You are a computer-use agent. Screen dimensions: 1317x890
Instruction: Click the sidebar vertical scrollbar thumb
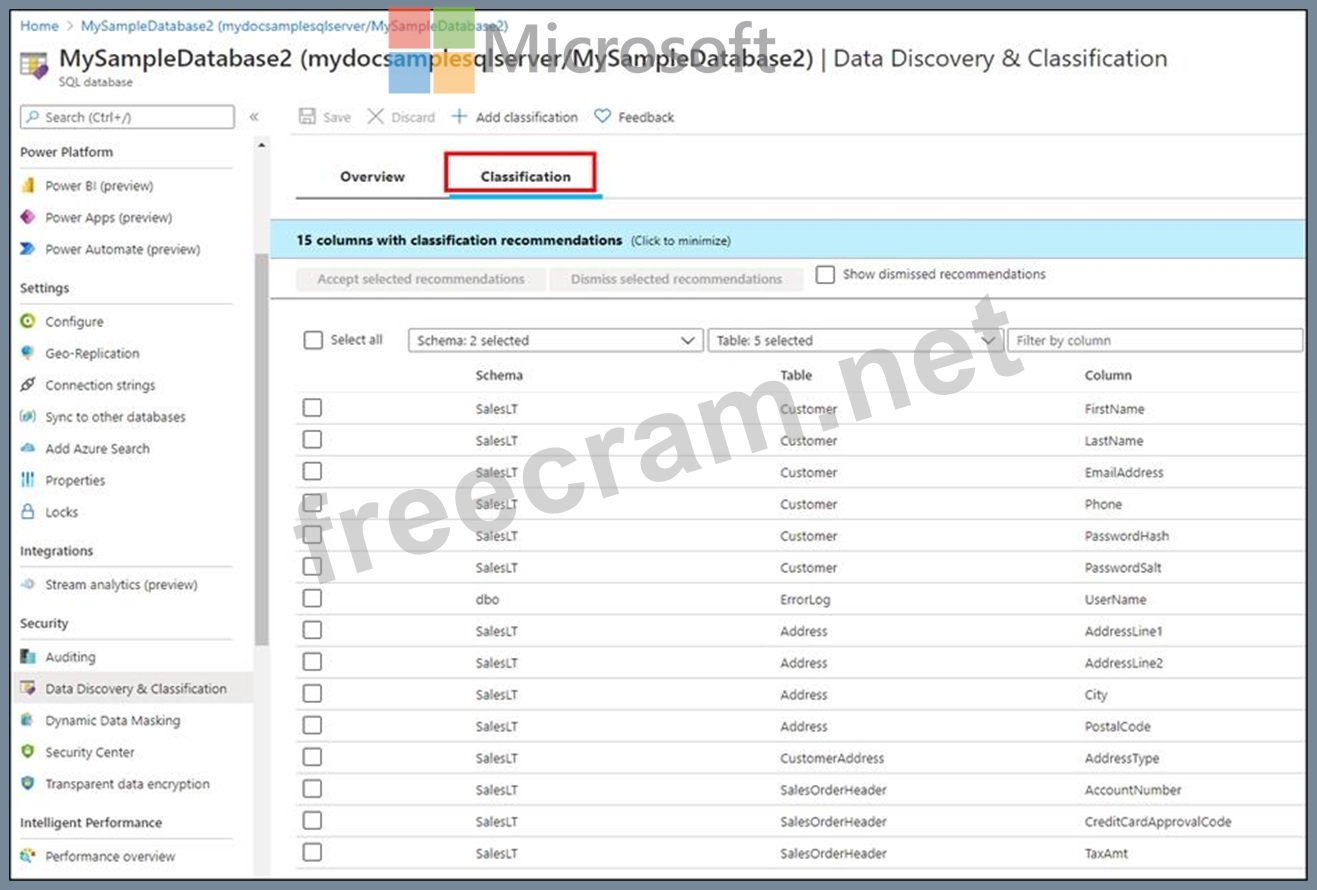261,450
